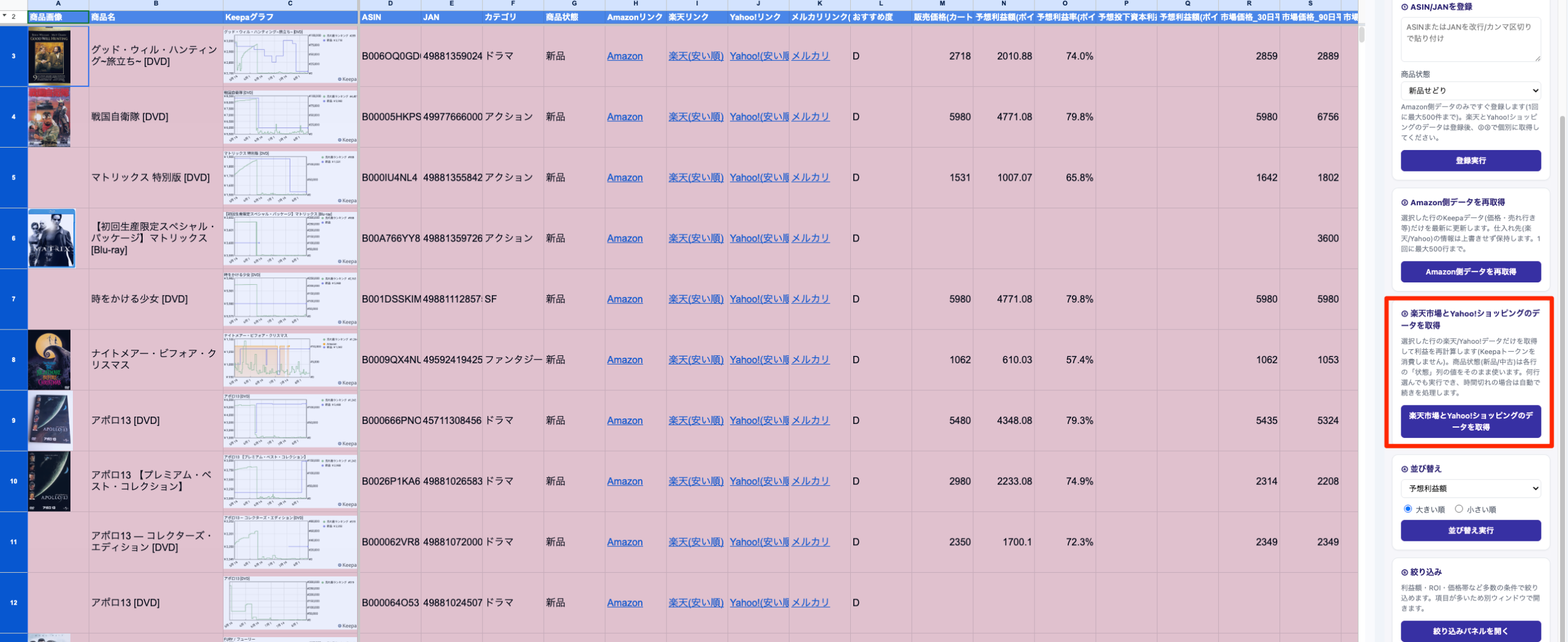Viewport: 1568px width, 642px height.
Task: Click the 戦国自衛隊 [DVD] product name cell
Action: pyautogui.click(x=156, y=116)
